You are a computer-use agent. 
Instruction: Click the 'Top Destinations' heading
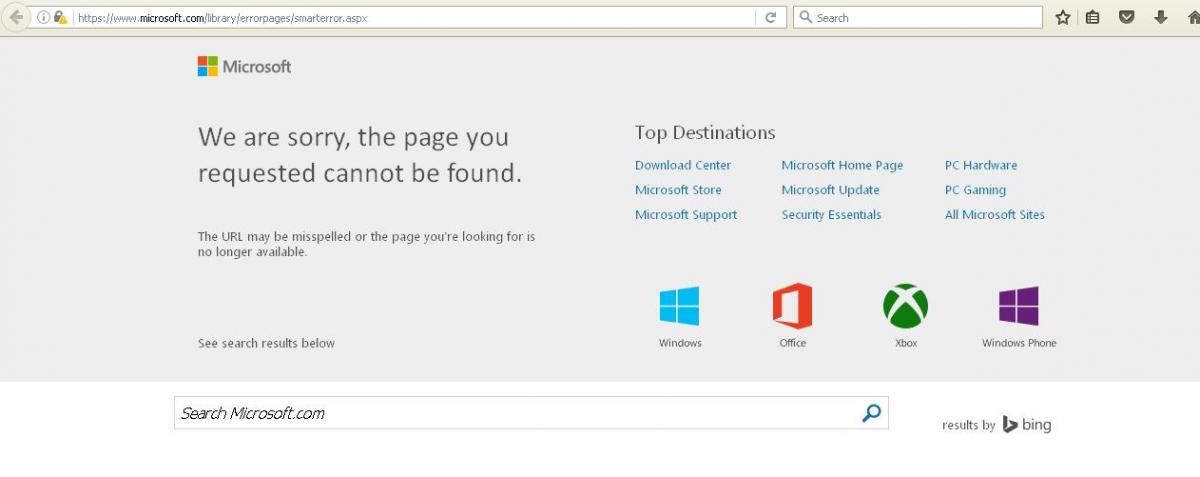(705, 133)
